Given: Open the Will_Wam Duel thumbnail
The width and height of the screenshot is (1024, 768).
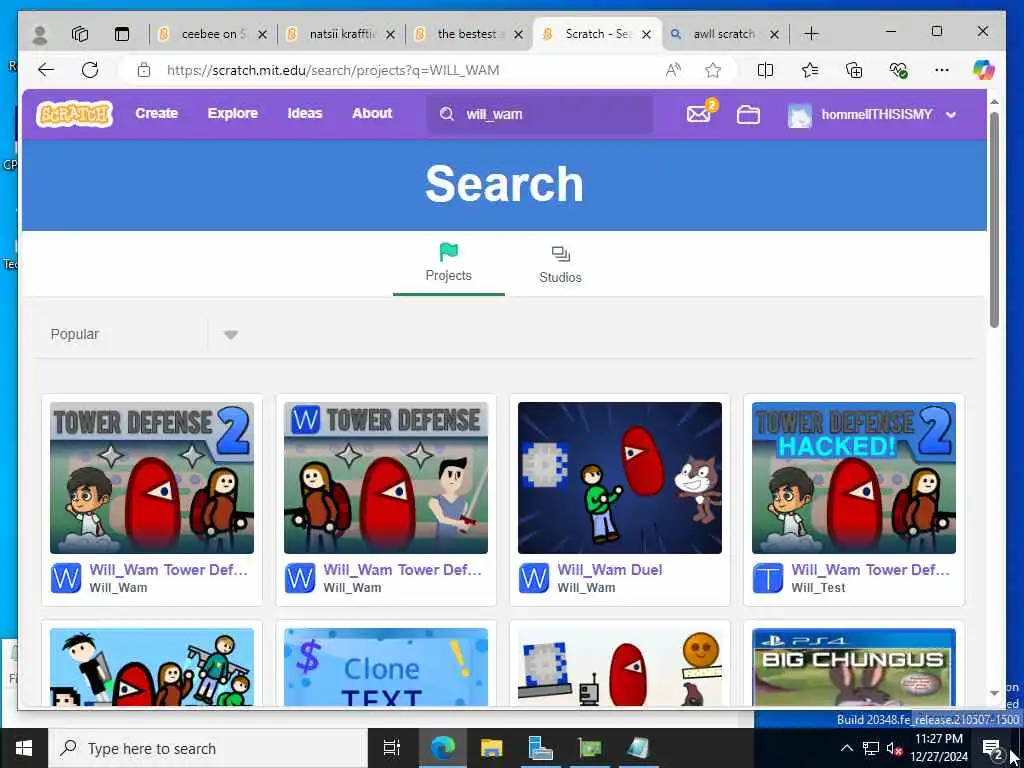Looking at the screenshot, I should (620, 477).
